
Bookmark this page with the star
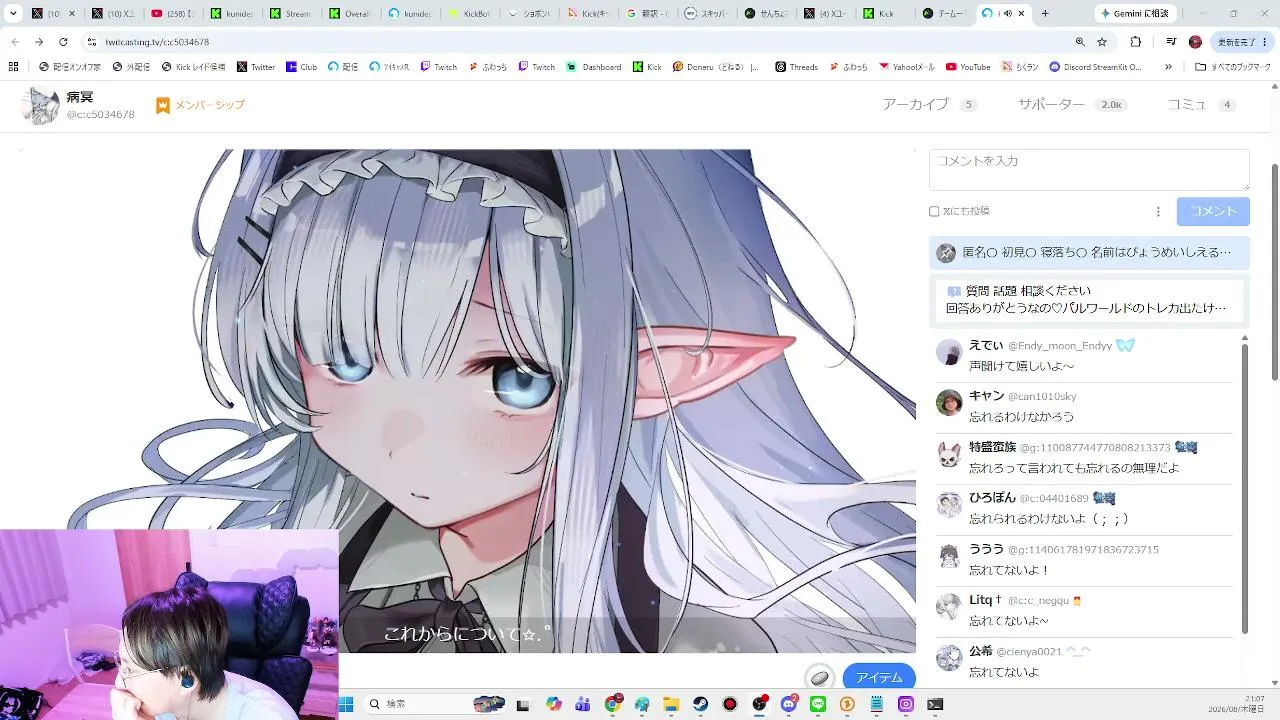pos(1102,42)
